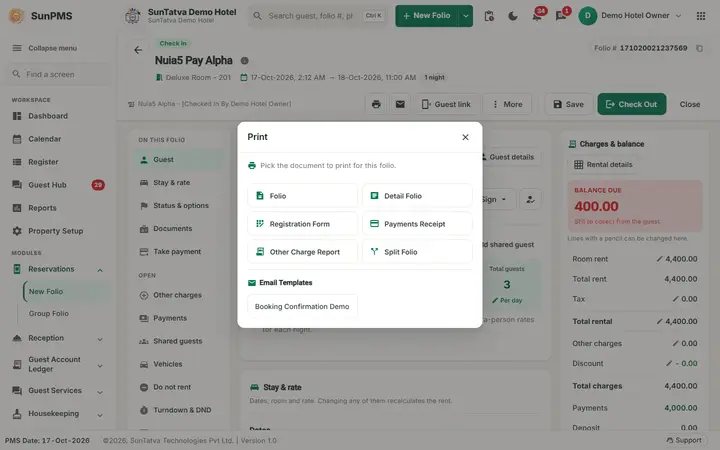Edit Tax value with the pencil icon

tap(675, 299)
